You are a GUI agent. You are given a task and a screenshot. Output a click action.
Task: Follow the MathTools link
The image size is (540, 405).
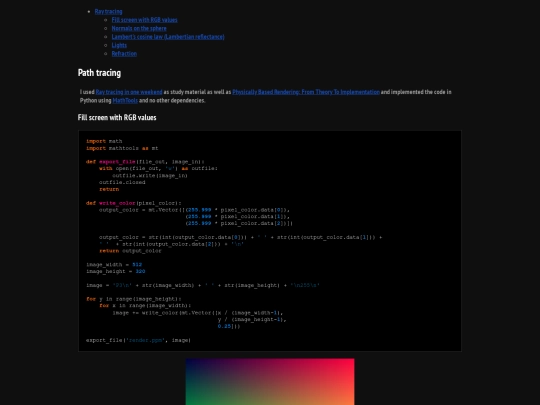[x=125, y=101]
